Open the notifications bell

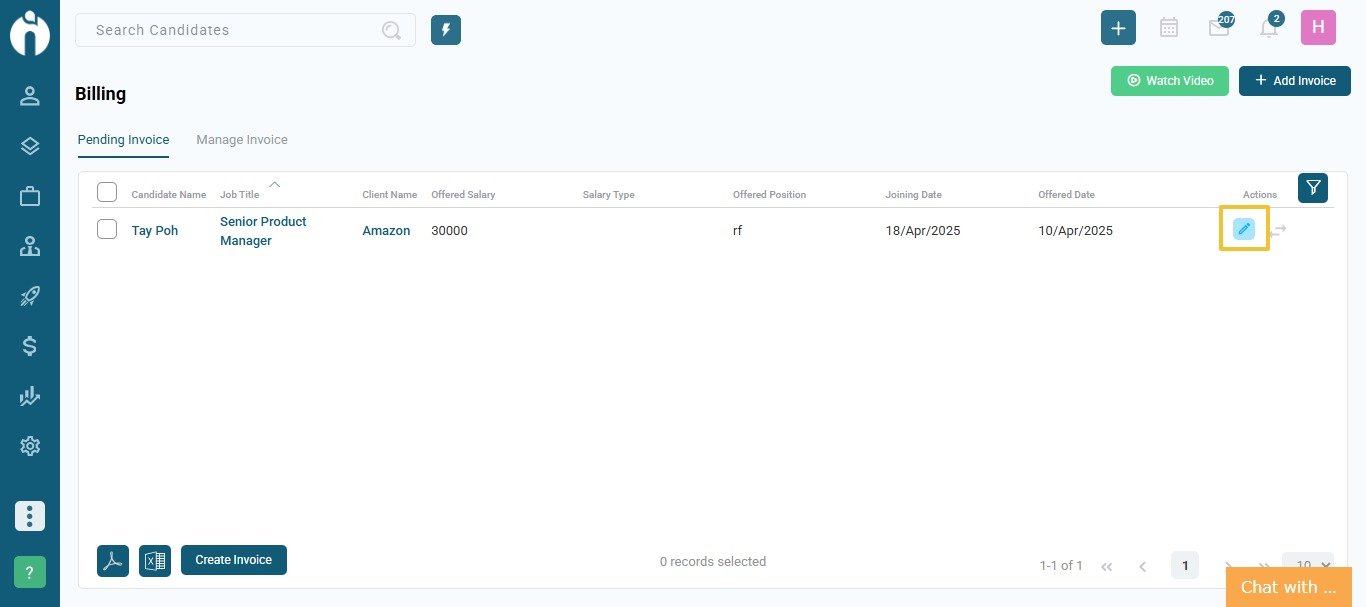pos(1269,29)
